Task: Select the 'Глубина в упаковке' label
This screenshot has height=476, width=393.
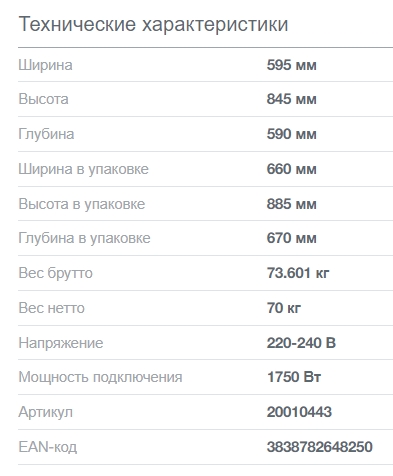Action: [84, 238]
